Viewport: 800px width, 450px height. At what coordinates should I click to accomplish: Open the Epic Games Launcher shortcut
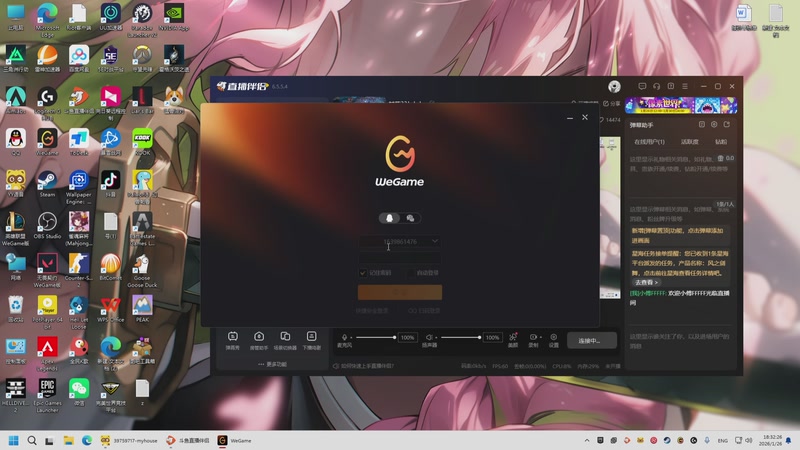(47, 396)
